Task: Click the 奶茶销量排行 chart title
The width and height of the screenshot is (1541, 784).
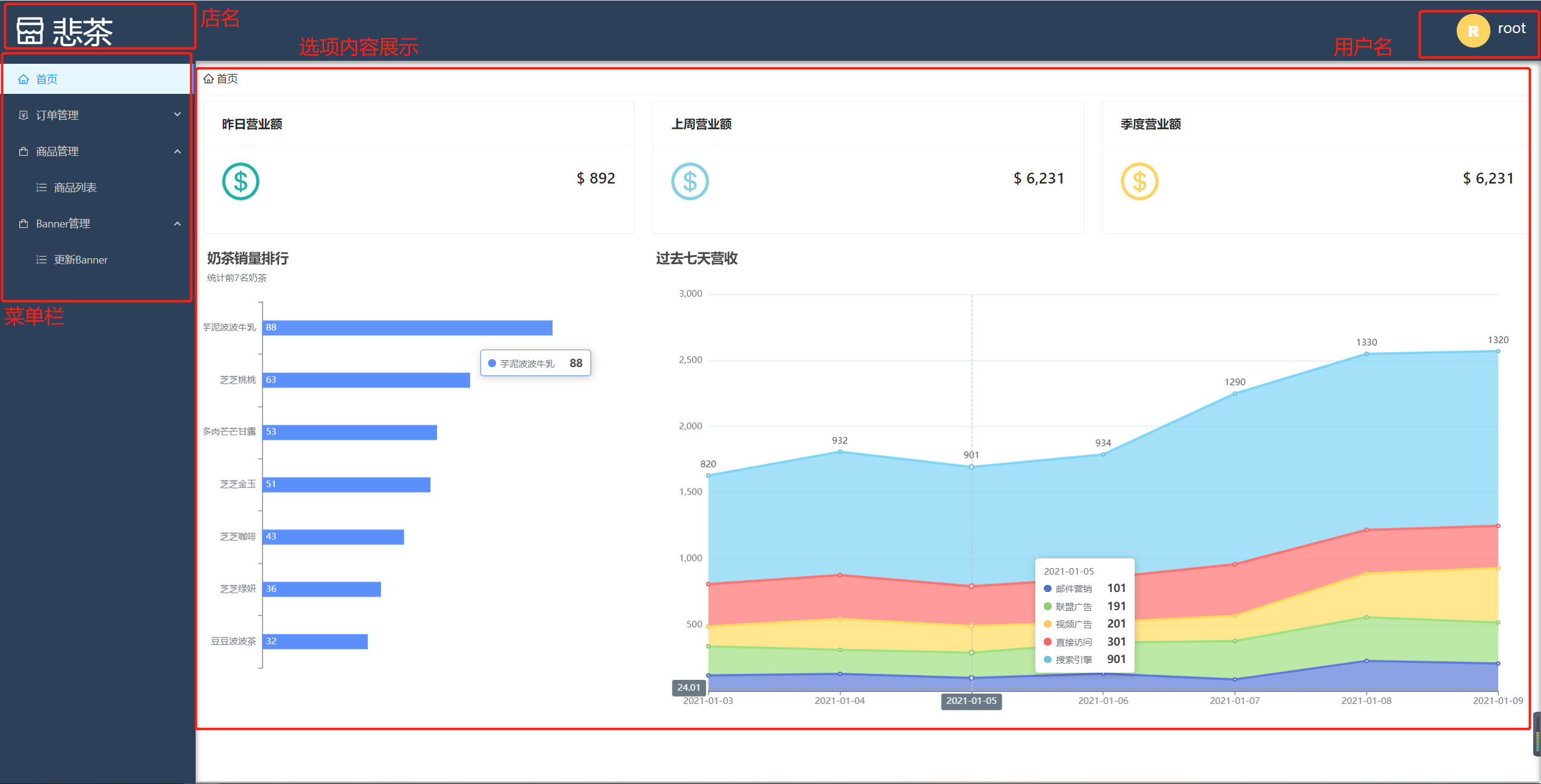Action: 248,259
